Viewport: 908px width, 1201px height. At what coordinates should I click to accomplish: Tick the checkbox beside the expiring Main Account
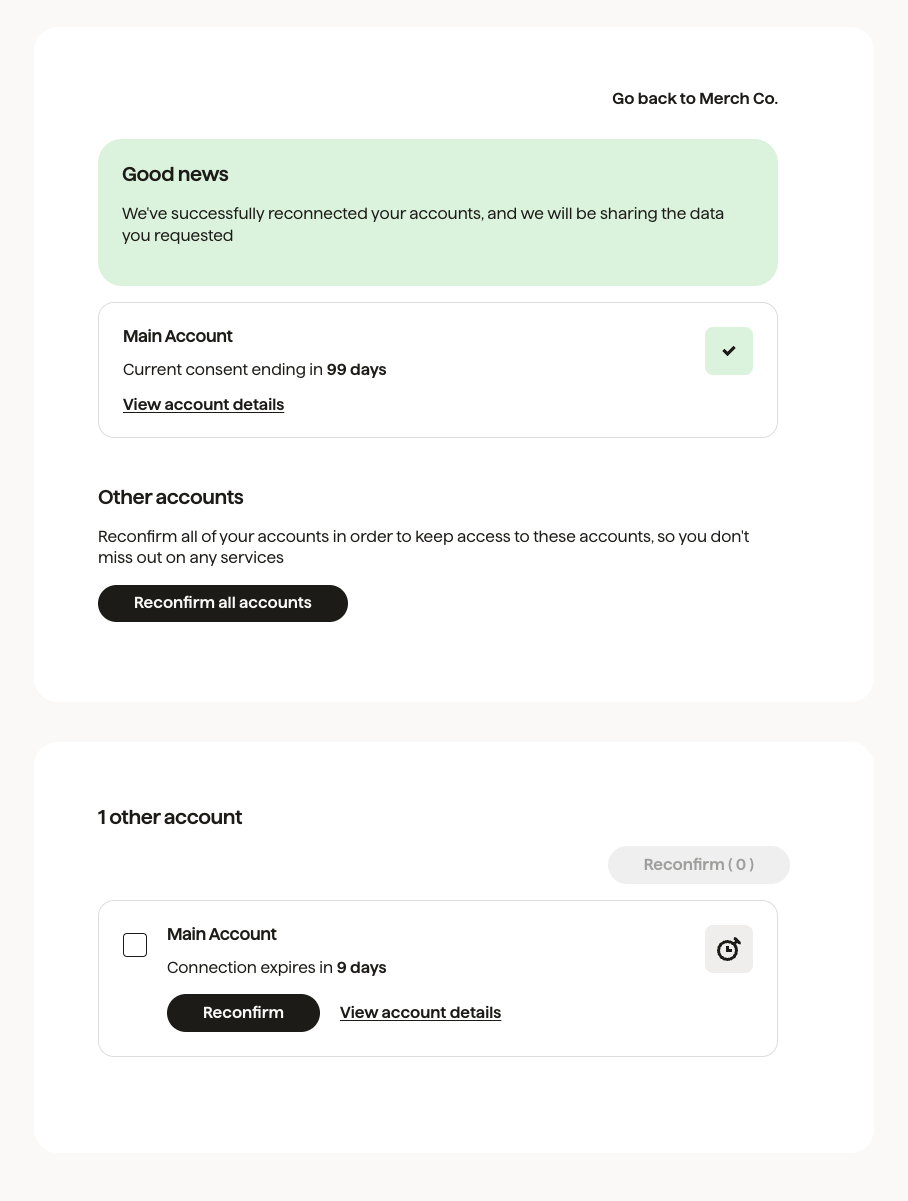click(x=135, y=945)
